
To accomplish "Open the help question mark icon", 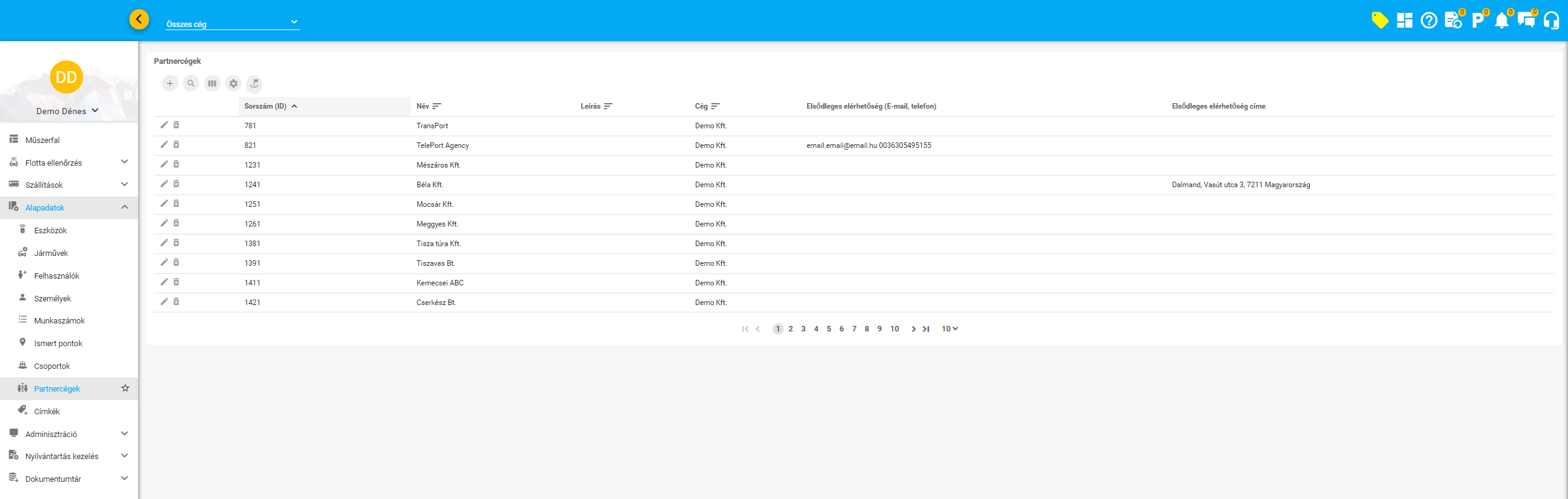I will tap(1428, 21).
